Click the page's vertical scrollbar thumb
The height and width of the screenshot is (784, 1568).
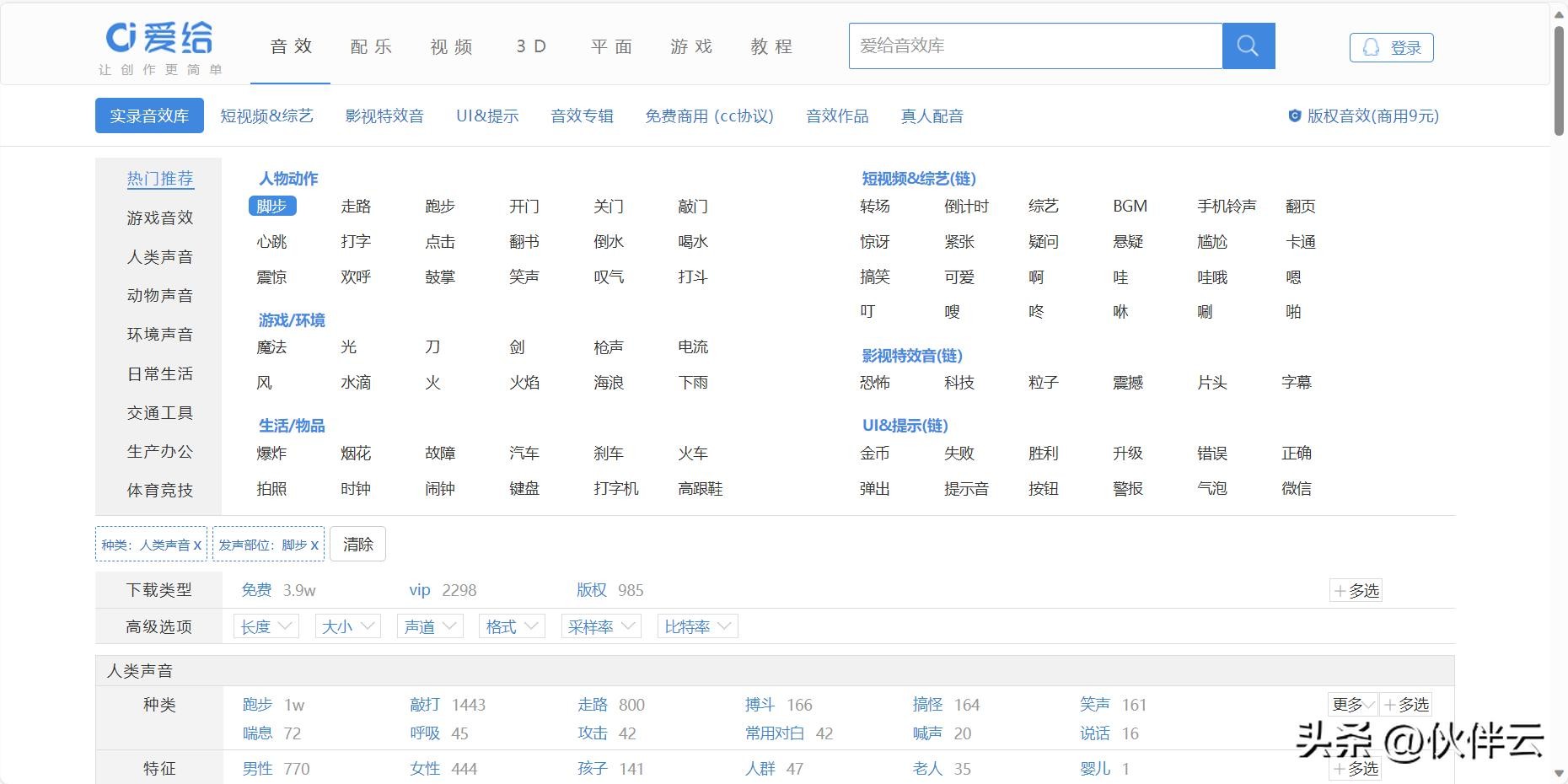(x=1559, y=80)
